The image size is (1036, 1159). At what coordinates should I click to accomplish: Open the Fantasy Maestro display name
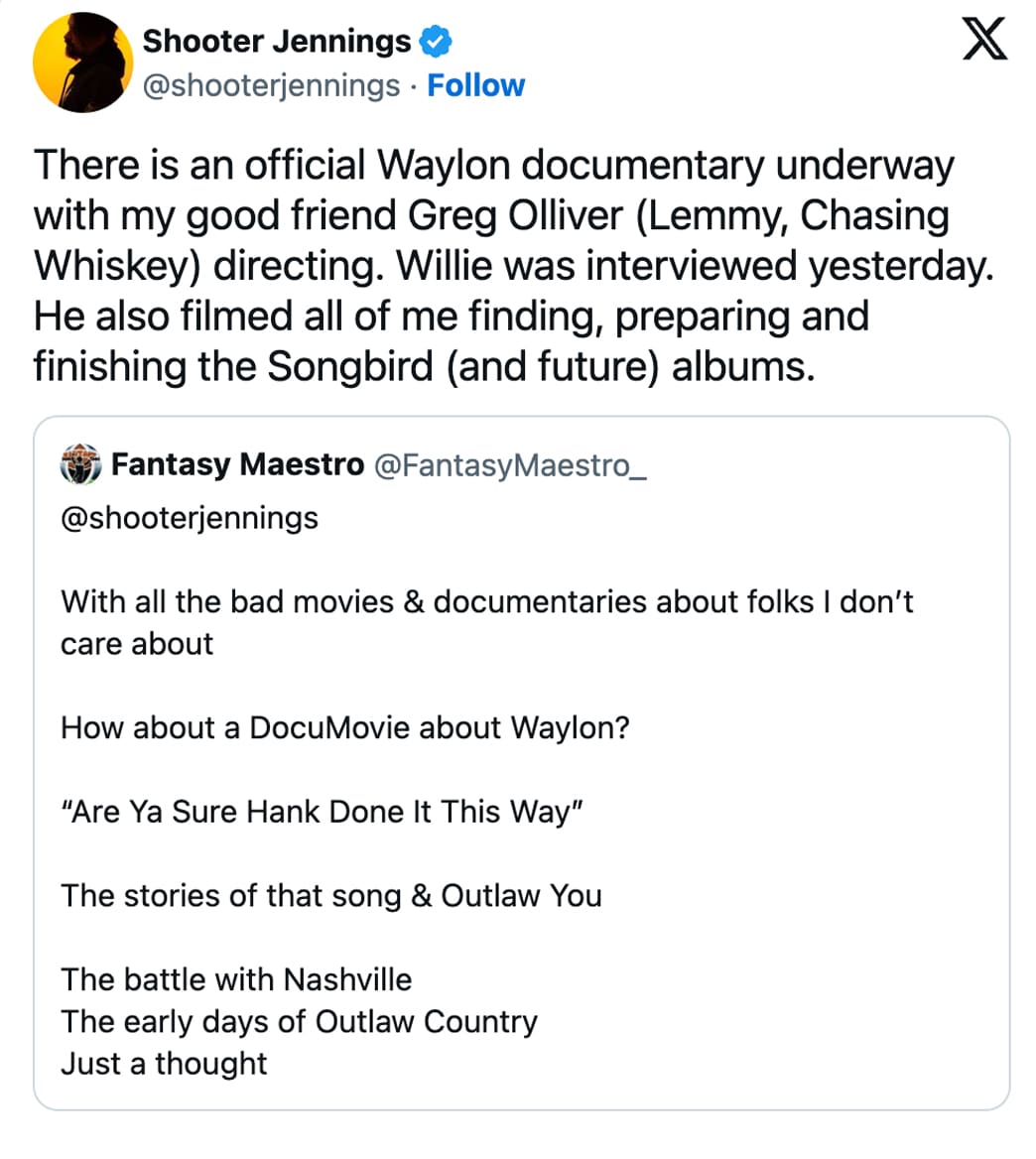tap(237, 464)
